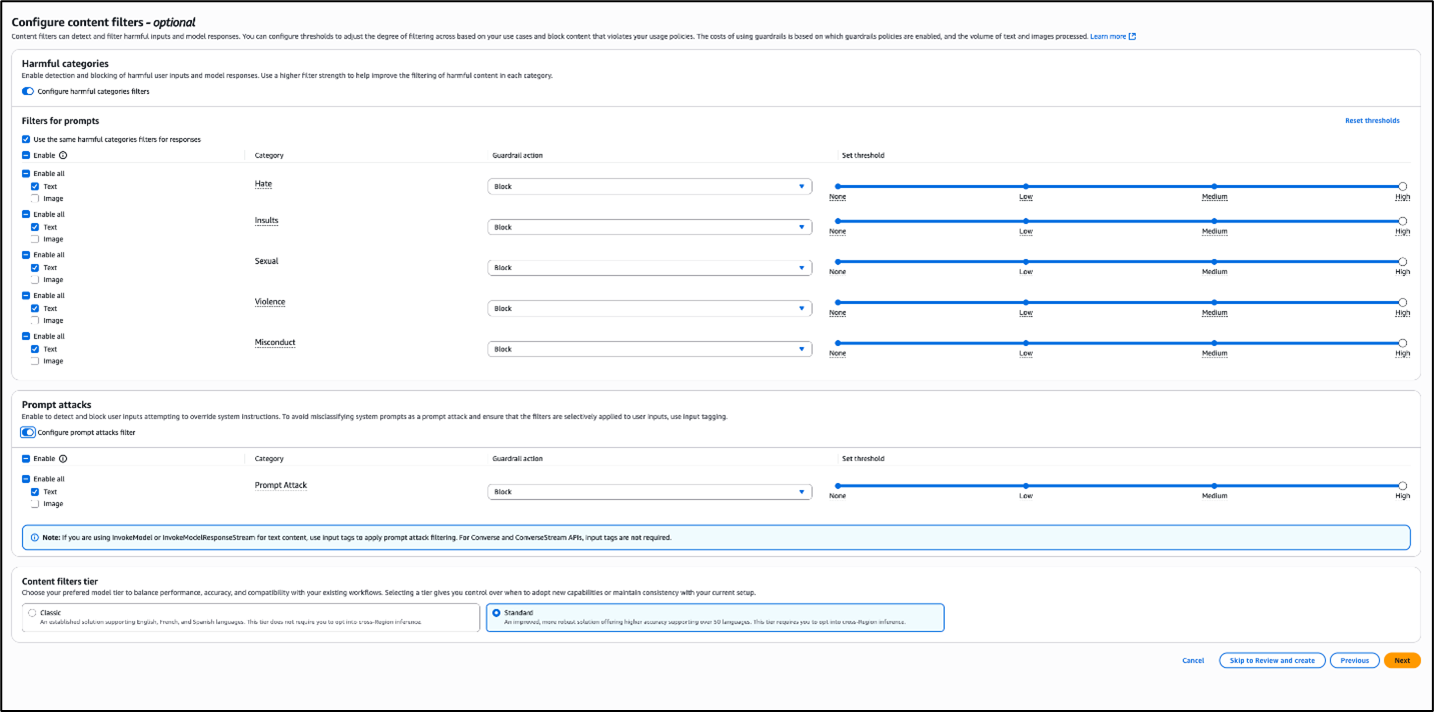Viewport: 1434px width, 712px height.
Task: Toggle the Configure prompt attacks filter switch
Action: click(x=27, y=431)
